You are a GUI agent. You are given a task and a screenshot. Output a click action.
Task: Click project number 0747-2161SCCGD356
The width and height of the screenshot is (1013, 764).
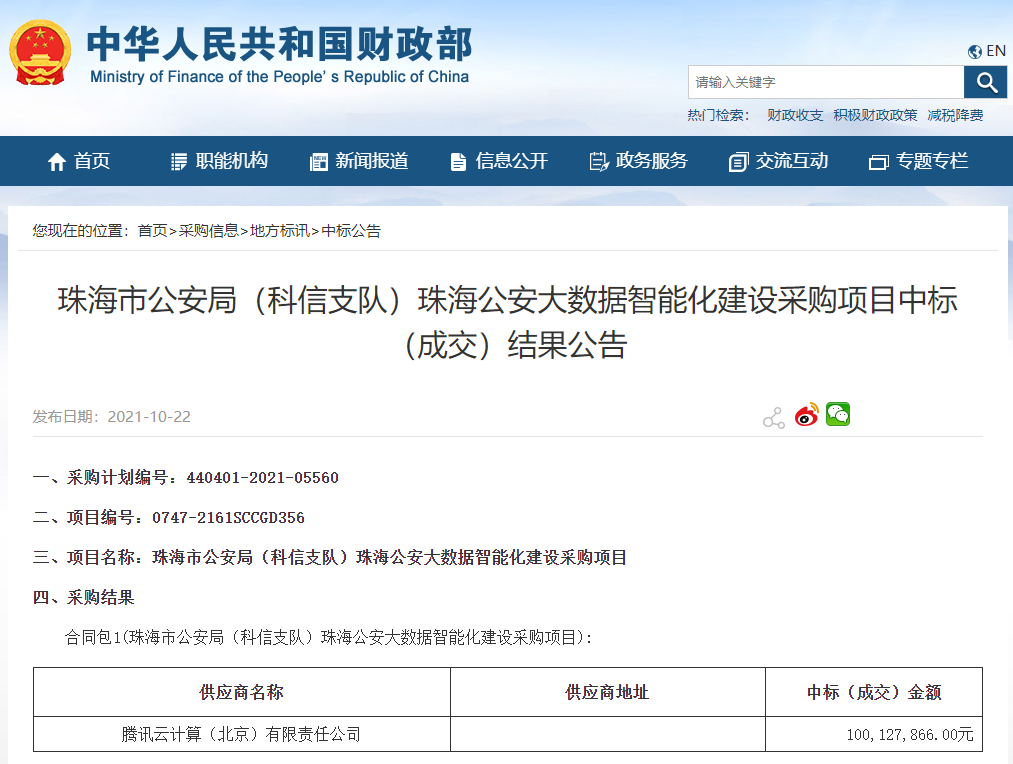228,518
